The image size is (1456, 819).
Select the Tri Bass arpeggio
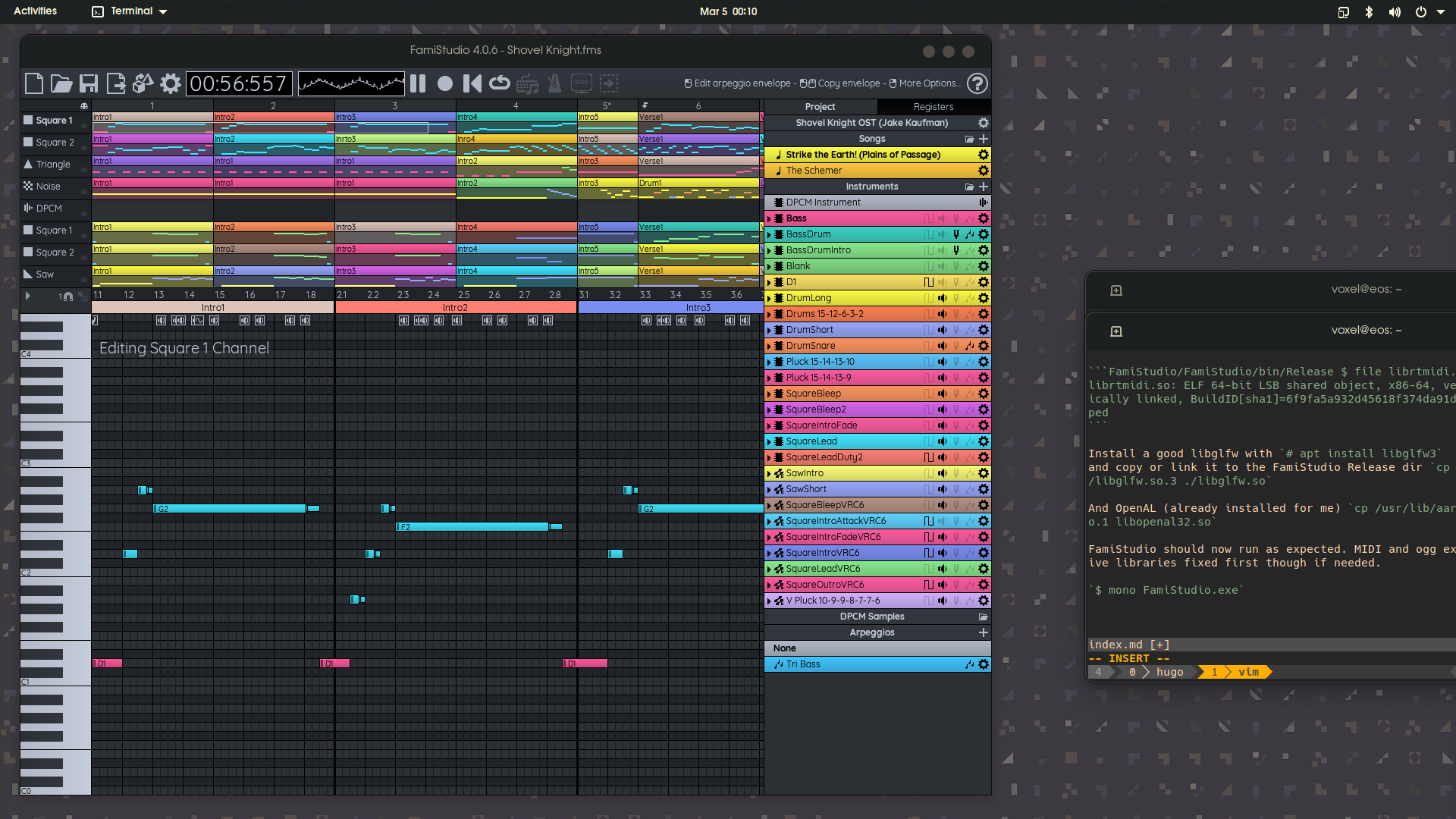click(877, 664)
